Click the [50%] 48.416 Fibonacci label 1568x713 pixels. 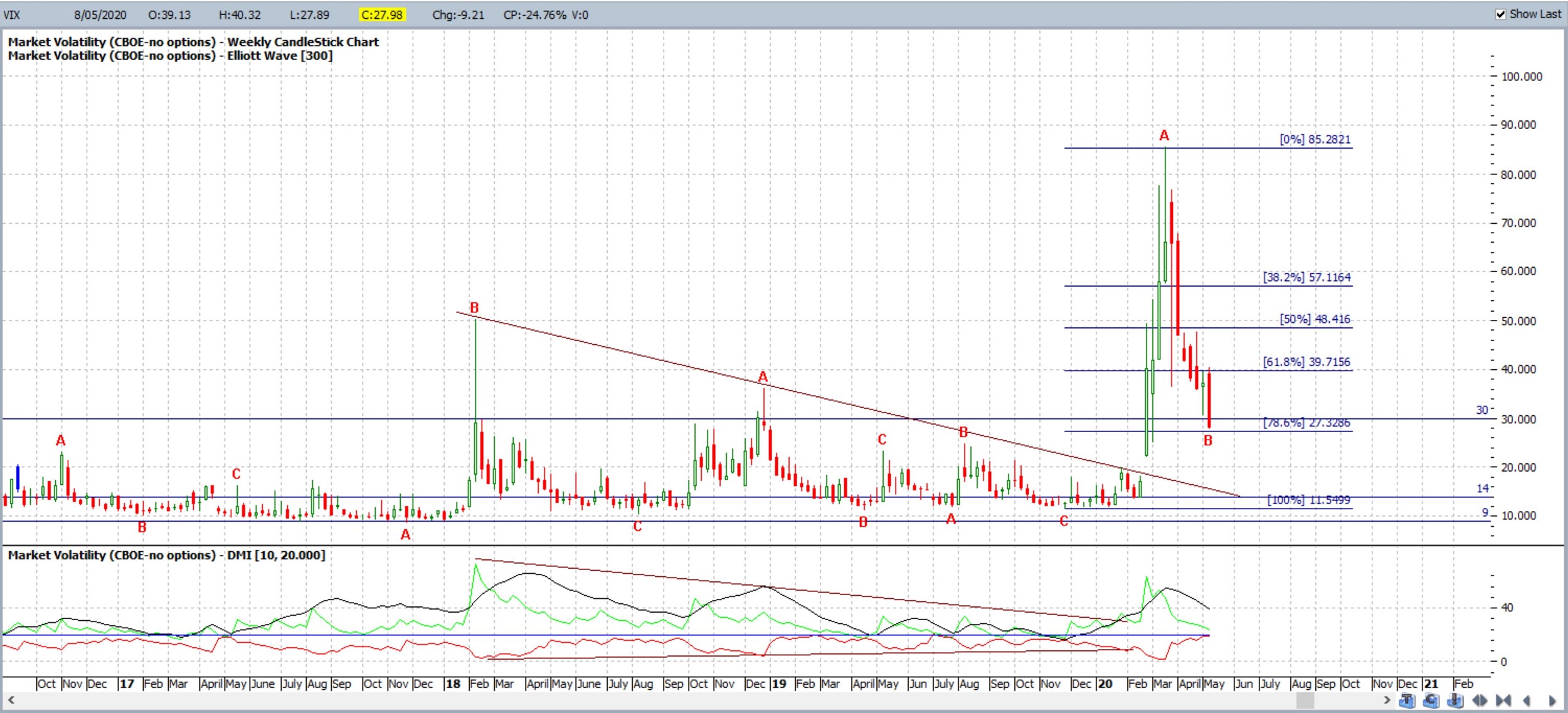pos(1315,319)
